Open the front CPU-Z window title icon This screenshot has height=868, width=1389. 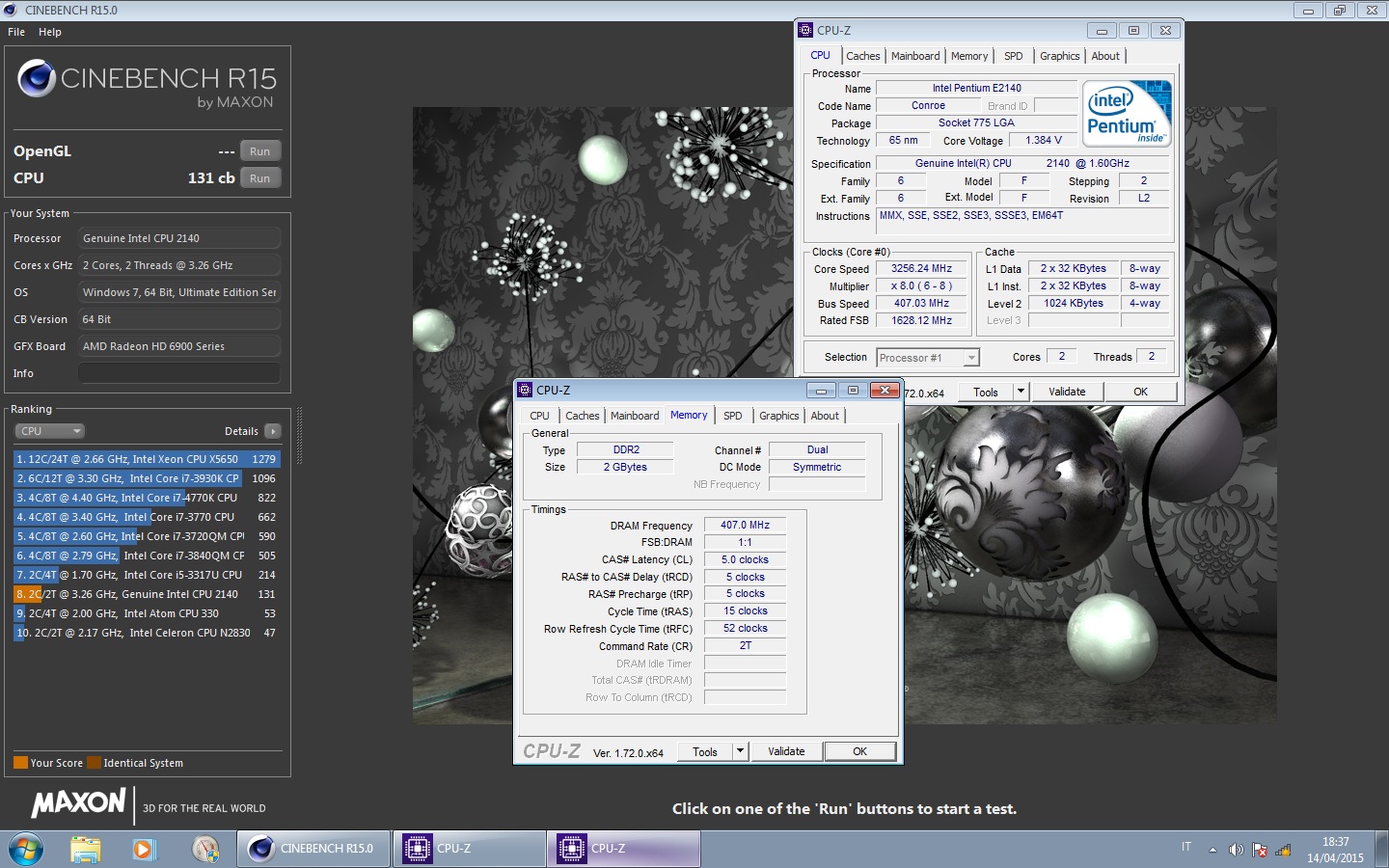526,390
